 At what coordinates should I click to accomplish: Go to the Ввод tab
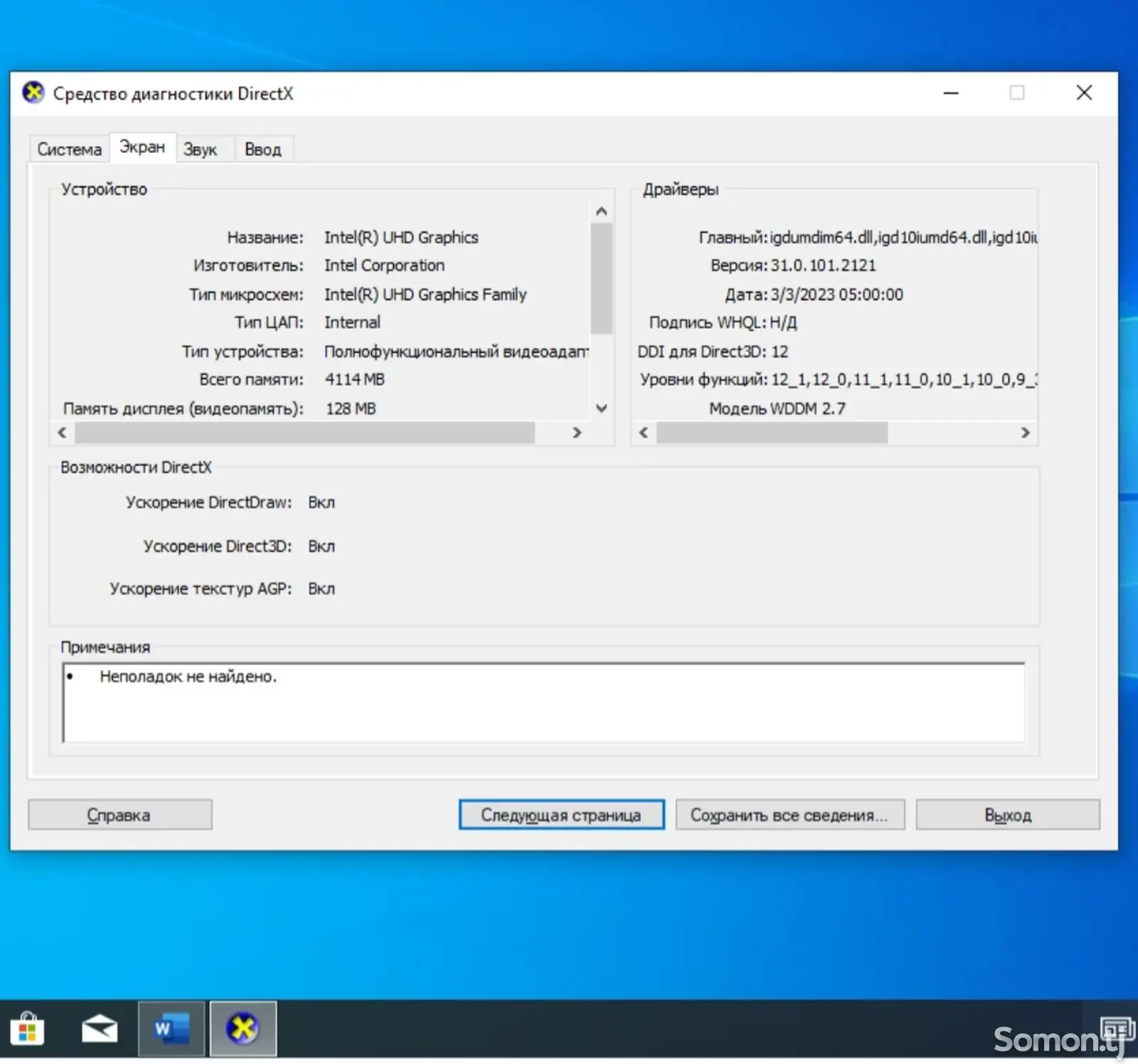tap(263, 149)
